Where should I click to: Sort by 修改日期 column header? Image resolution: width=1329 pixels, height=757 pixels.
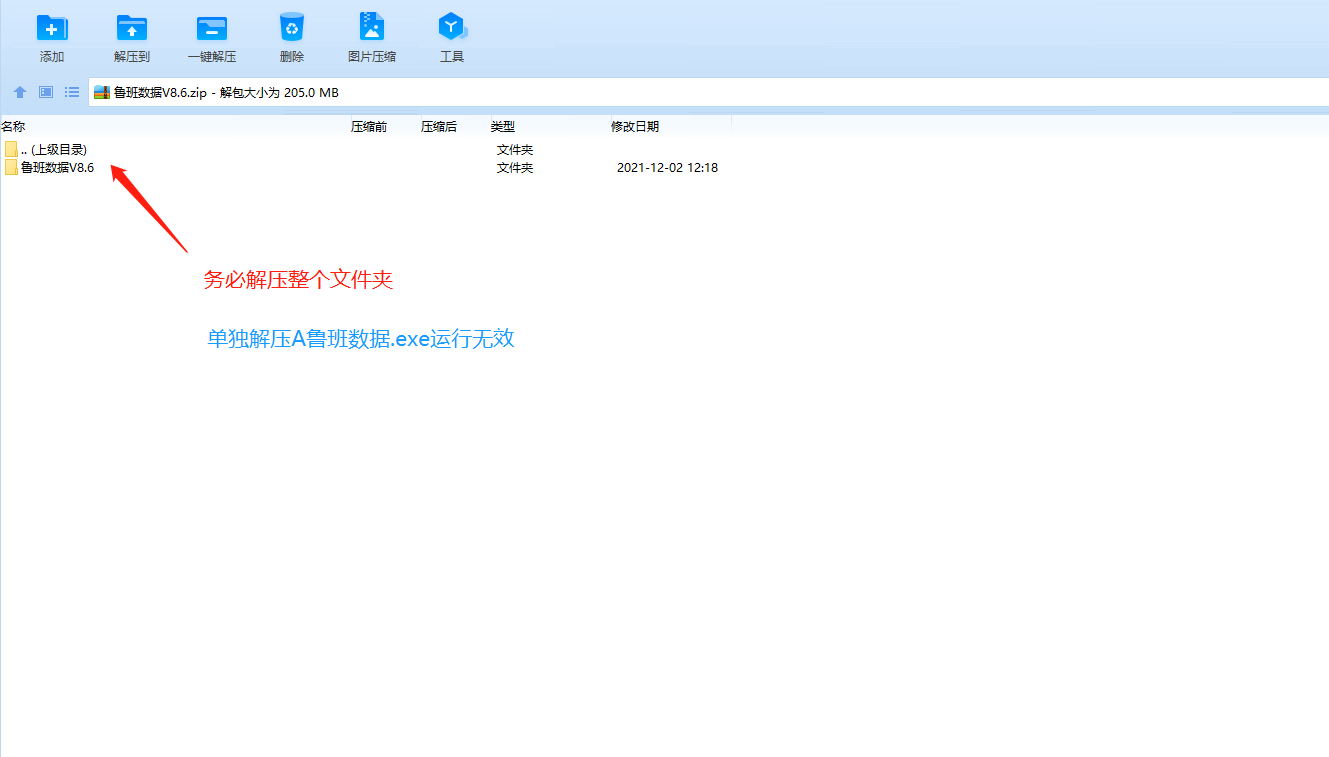click(635, 126)
